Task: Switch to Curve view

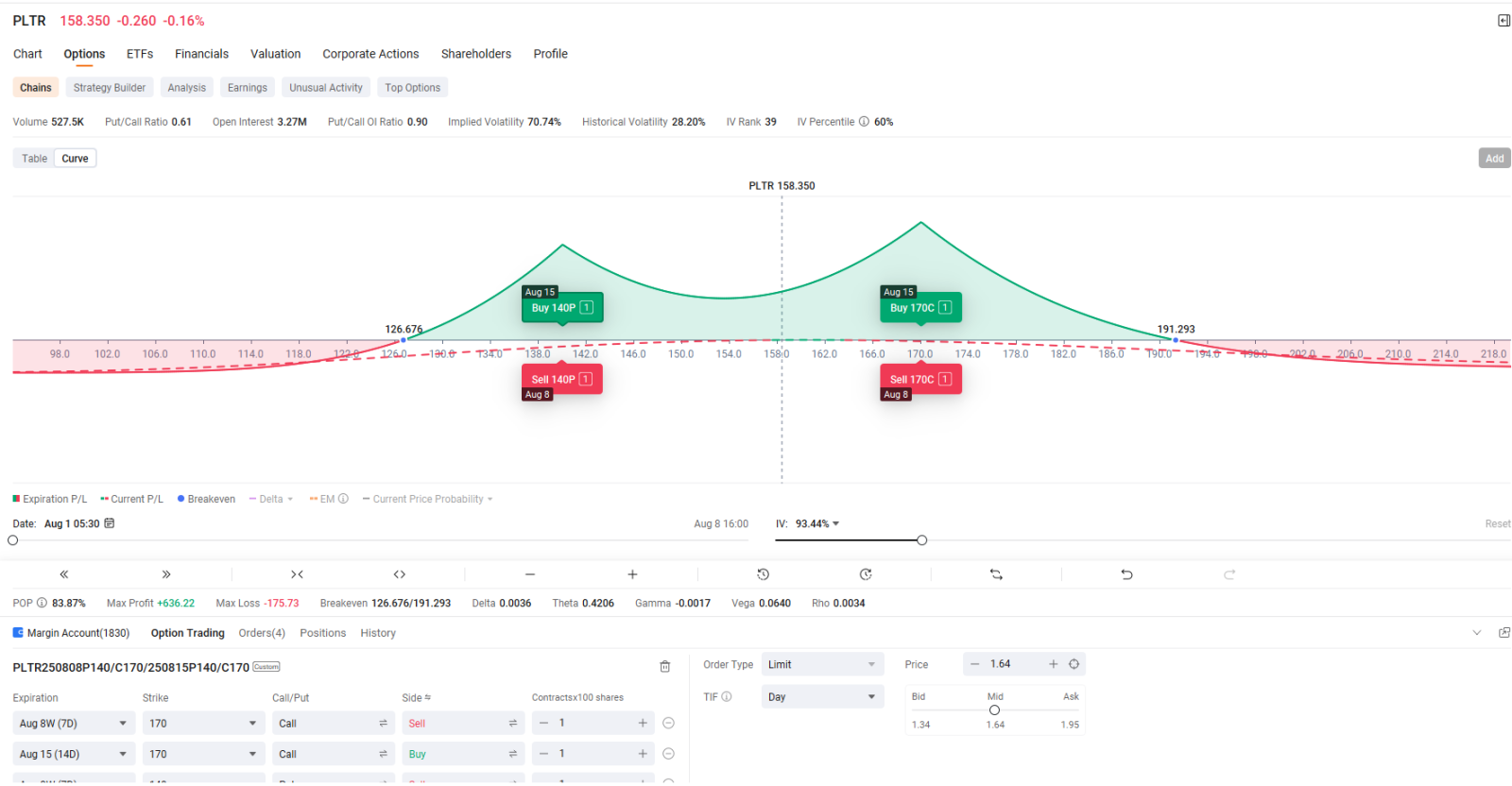Action: point(75,159)
